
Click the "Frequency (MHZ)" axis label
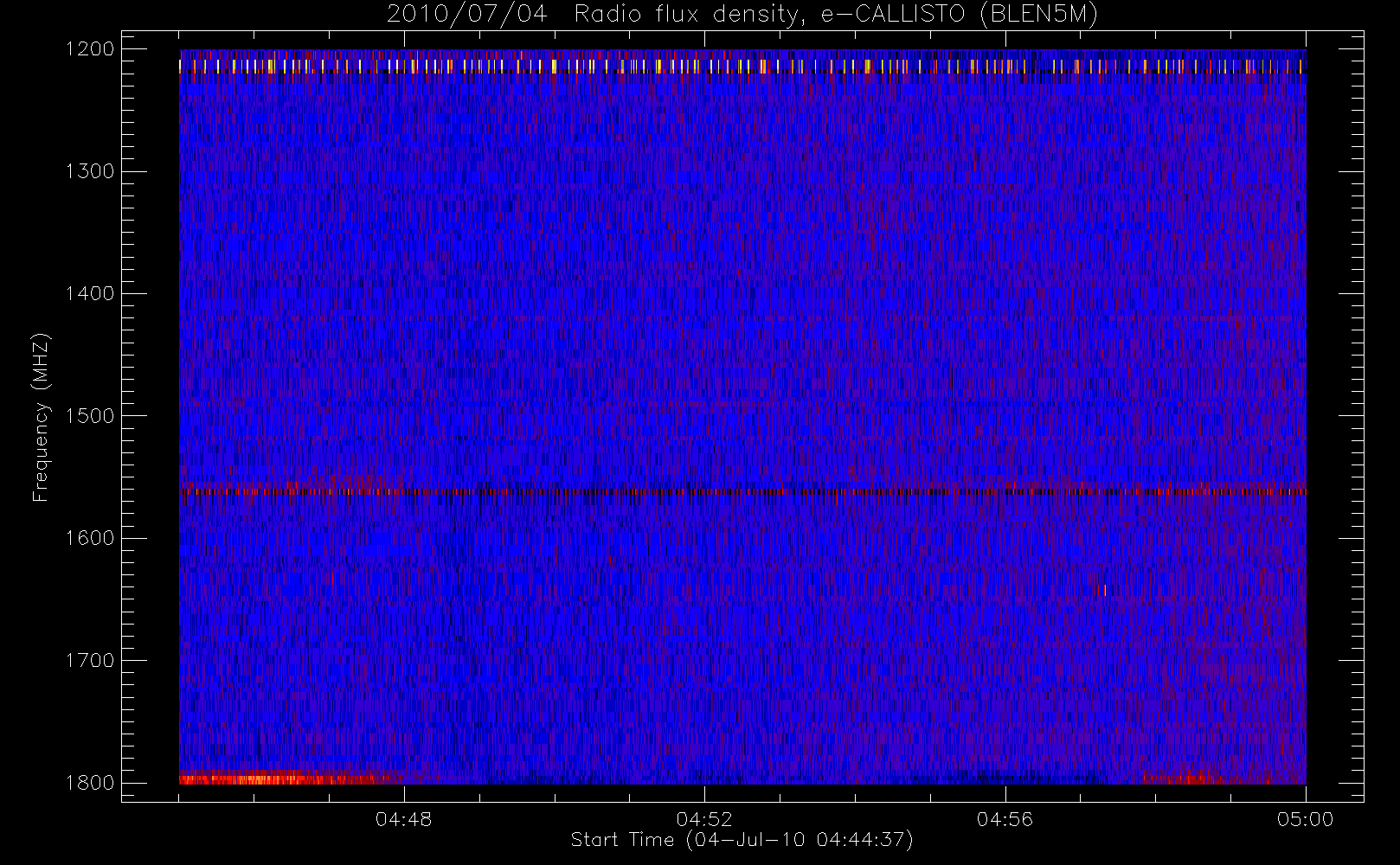pos(41,417)
